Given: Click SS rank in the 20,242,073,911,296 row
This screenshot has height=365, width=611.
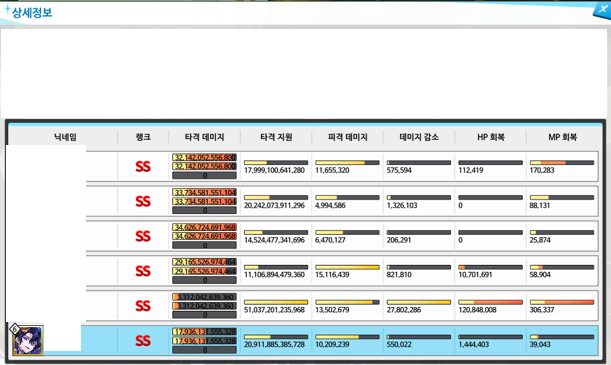Looking at the screenshot, I should click(143, 201).
